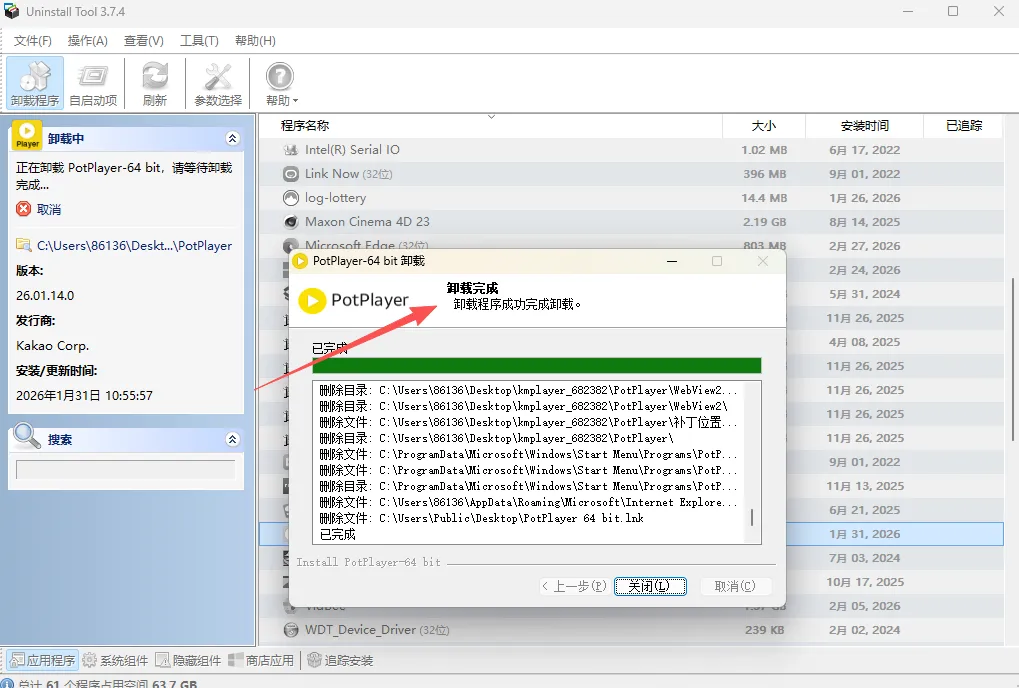The height and width of the screenshot is (688, 1019).
Task: Select the Link Now (32位) row
Action: click(x=631, y=174)
